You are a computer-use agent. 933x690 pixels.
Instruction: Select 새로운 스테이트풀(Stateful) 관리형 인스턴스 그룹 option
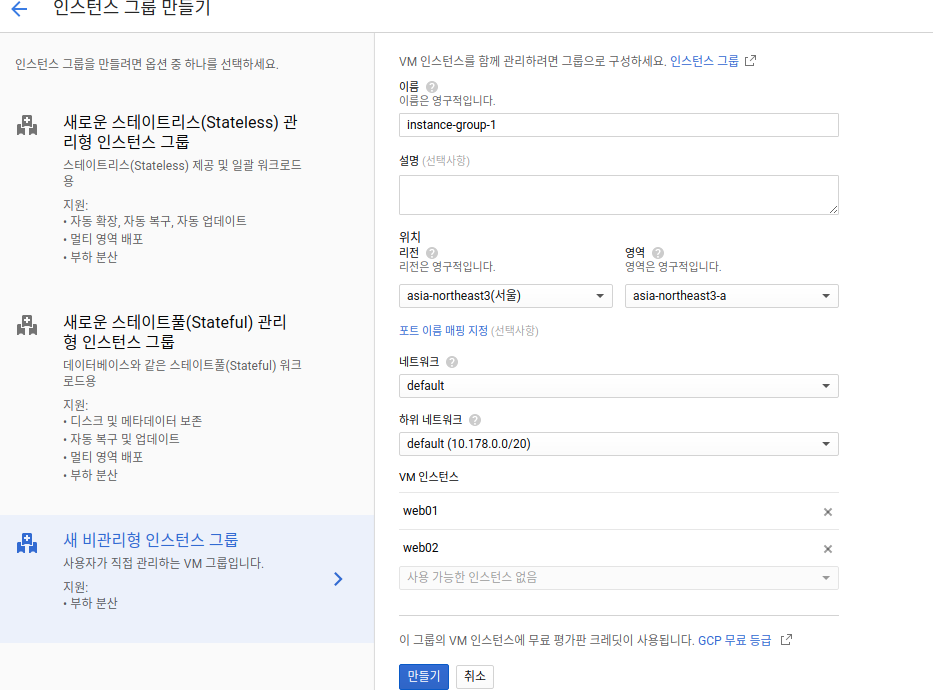pyautogui.click(x=176, y=332)
